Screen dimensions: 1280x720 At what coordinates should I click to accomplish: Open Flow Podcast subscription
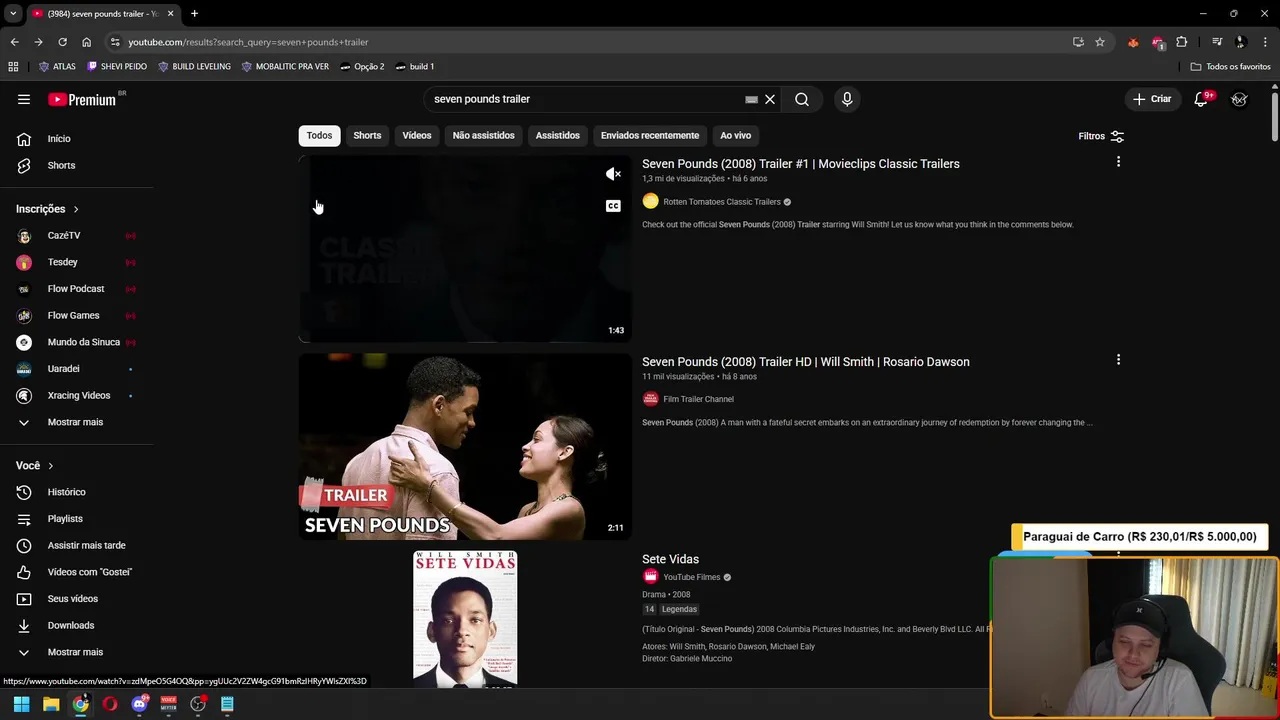[76, 289]
